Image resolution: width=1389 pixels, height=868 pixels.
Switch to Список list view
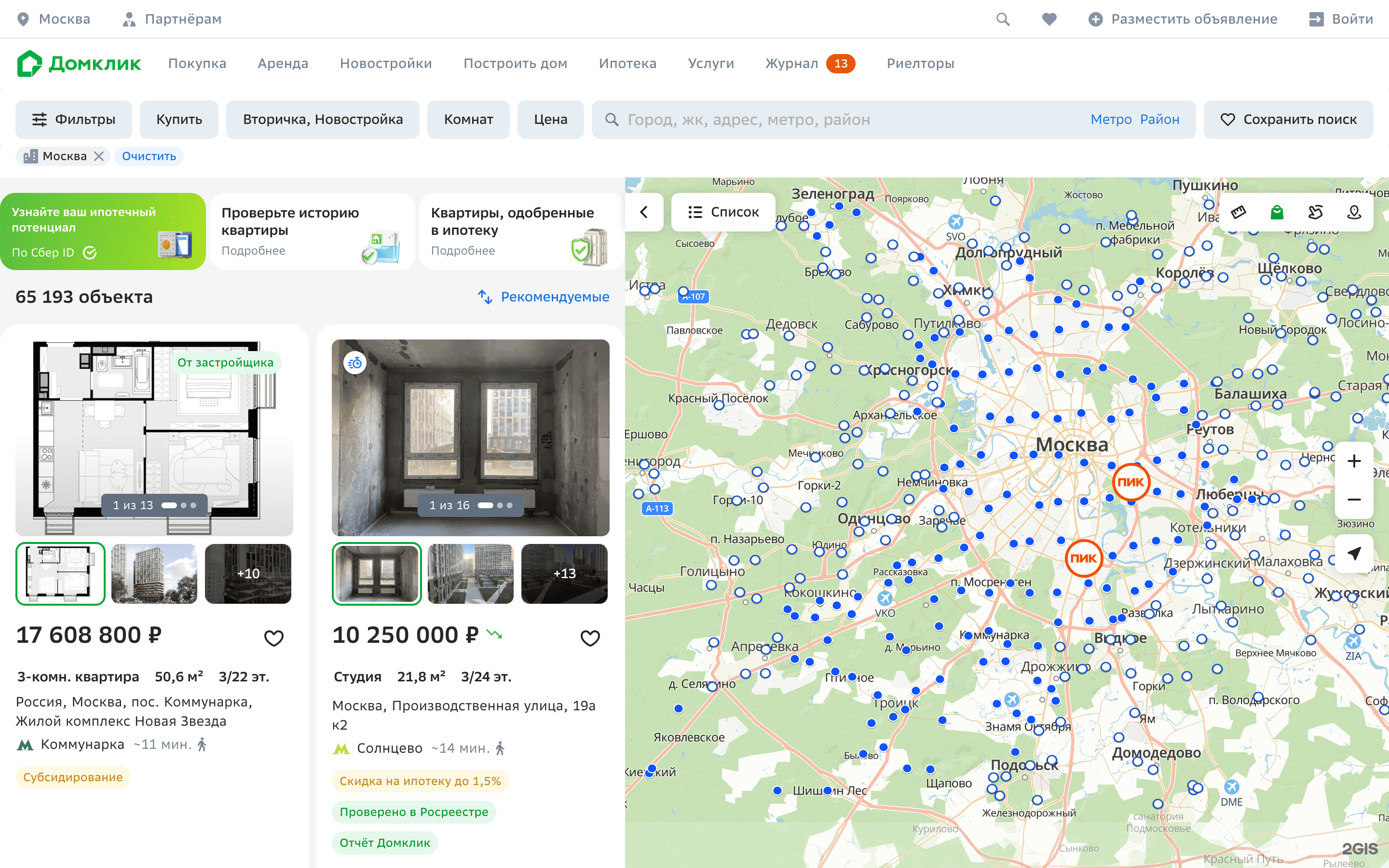point(723,212)
